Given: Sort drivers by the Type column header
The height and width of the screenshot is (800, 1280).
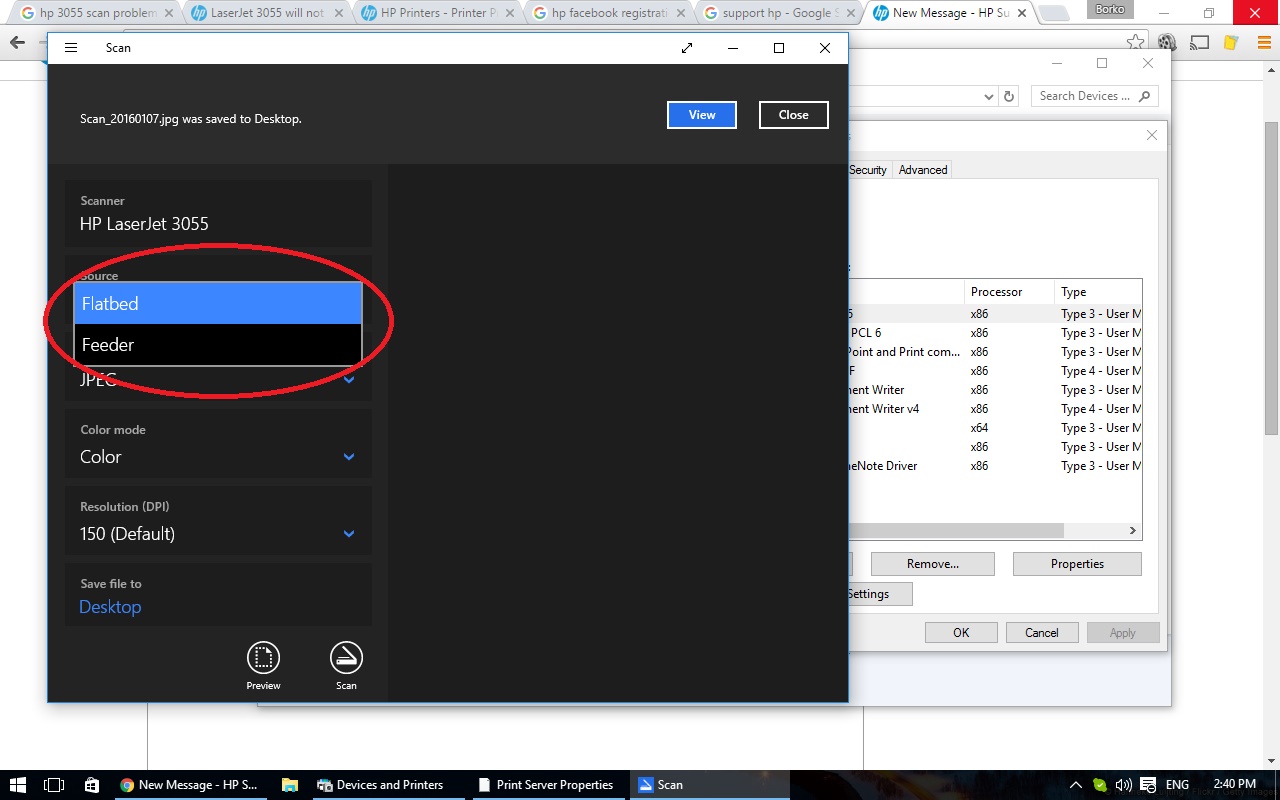Looking at the screenshot, I should pyautogui.click(x=1098, y=292).
